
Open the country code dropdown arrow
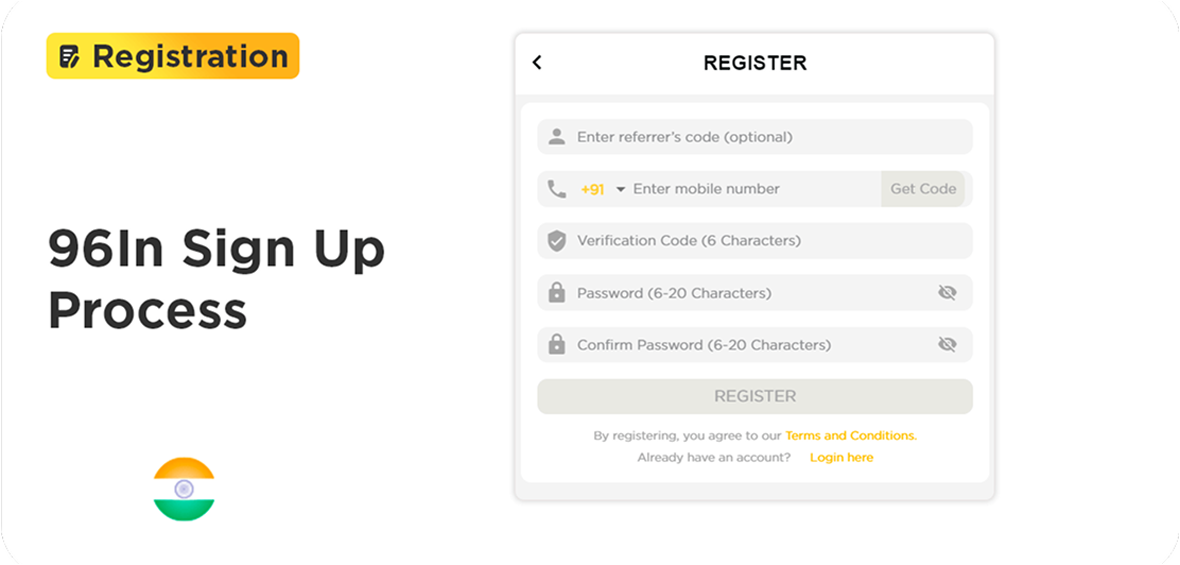point(621,190)
